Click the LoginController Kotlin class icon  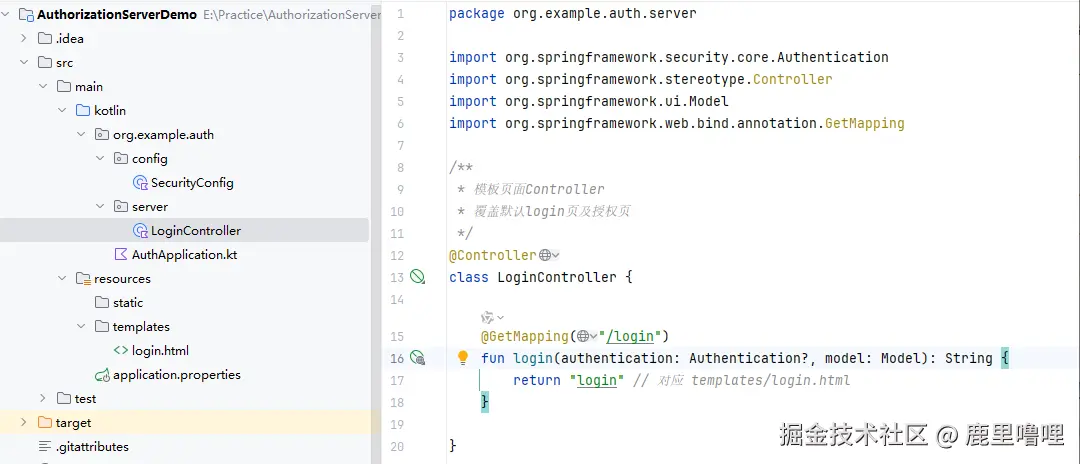[140, 231]
